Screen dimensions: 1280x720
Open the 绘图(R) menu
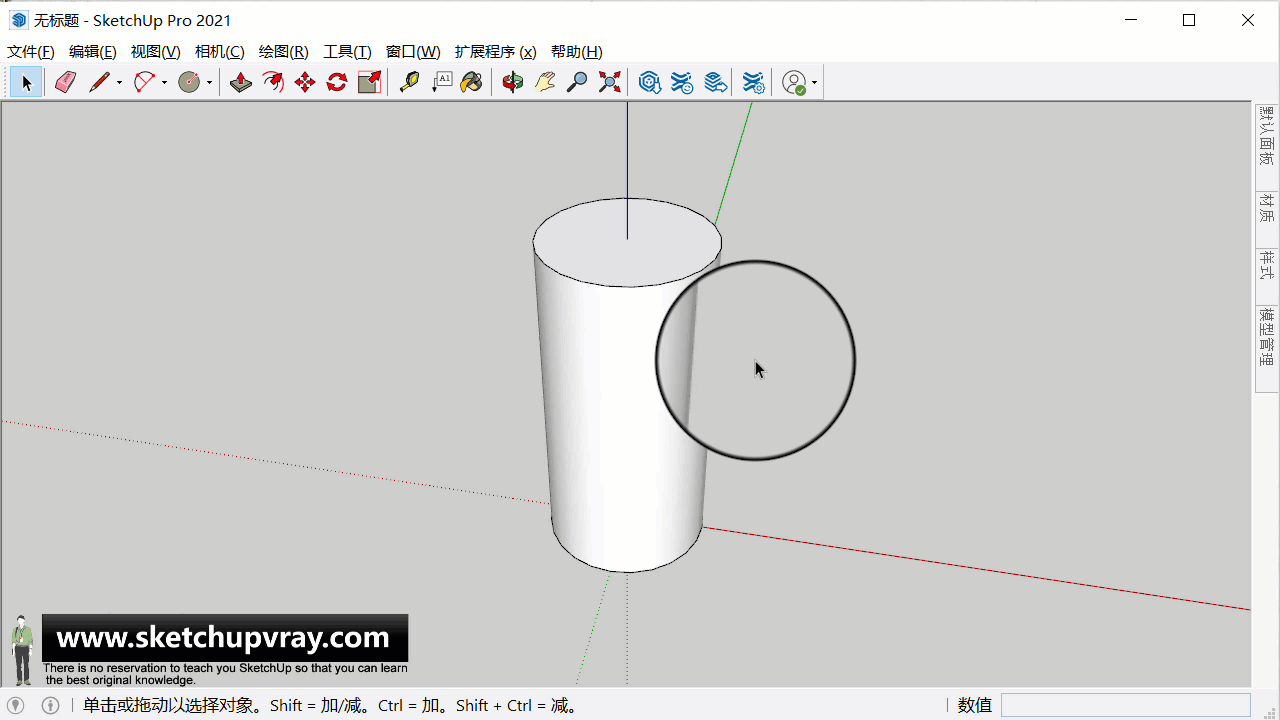[x=284, y=52]
